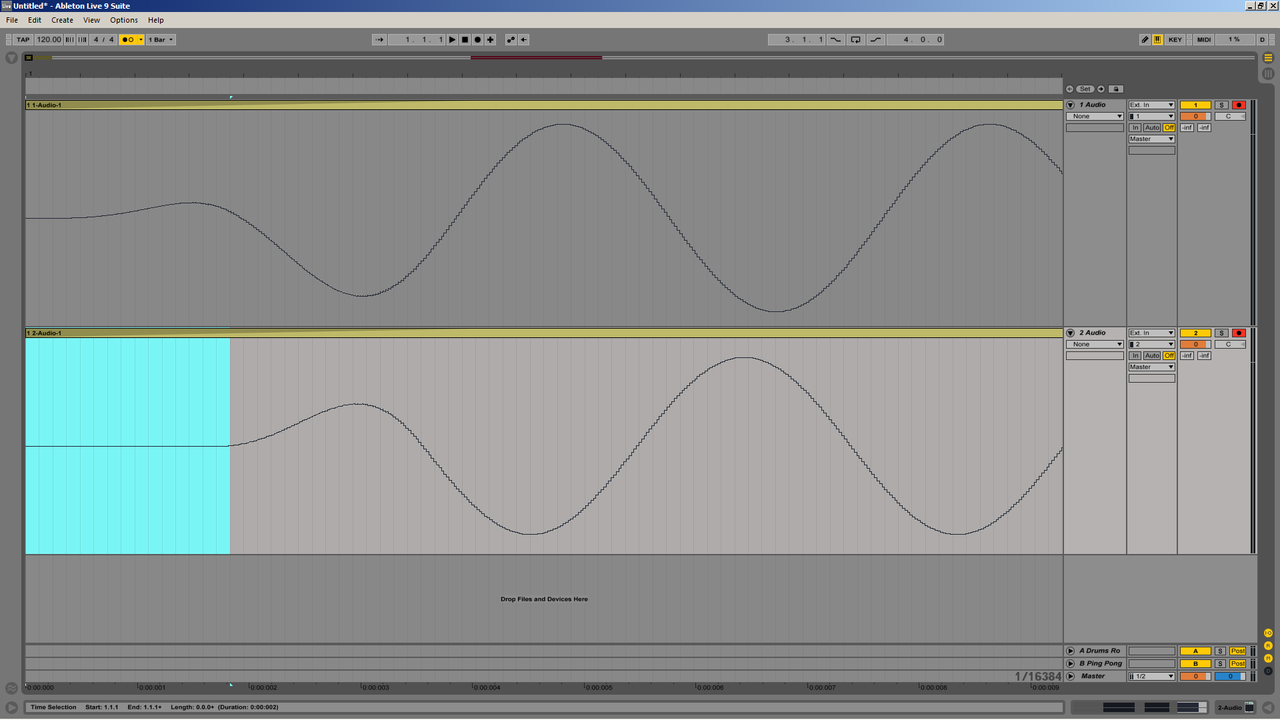Open the Master 1/2 output dropdown
The image size is (1280, 720).
pyautogui.click(x=1152, y=677)
